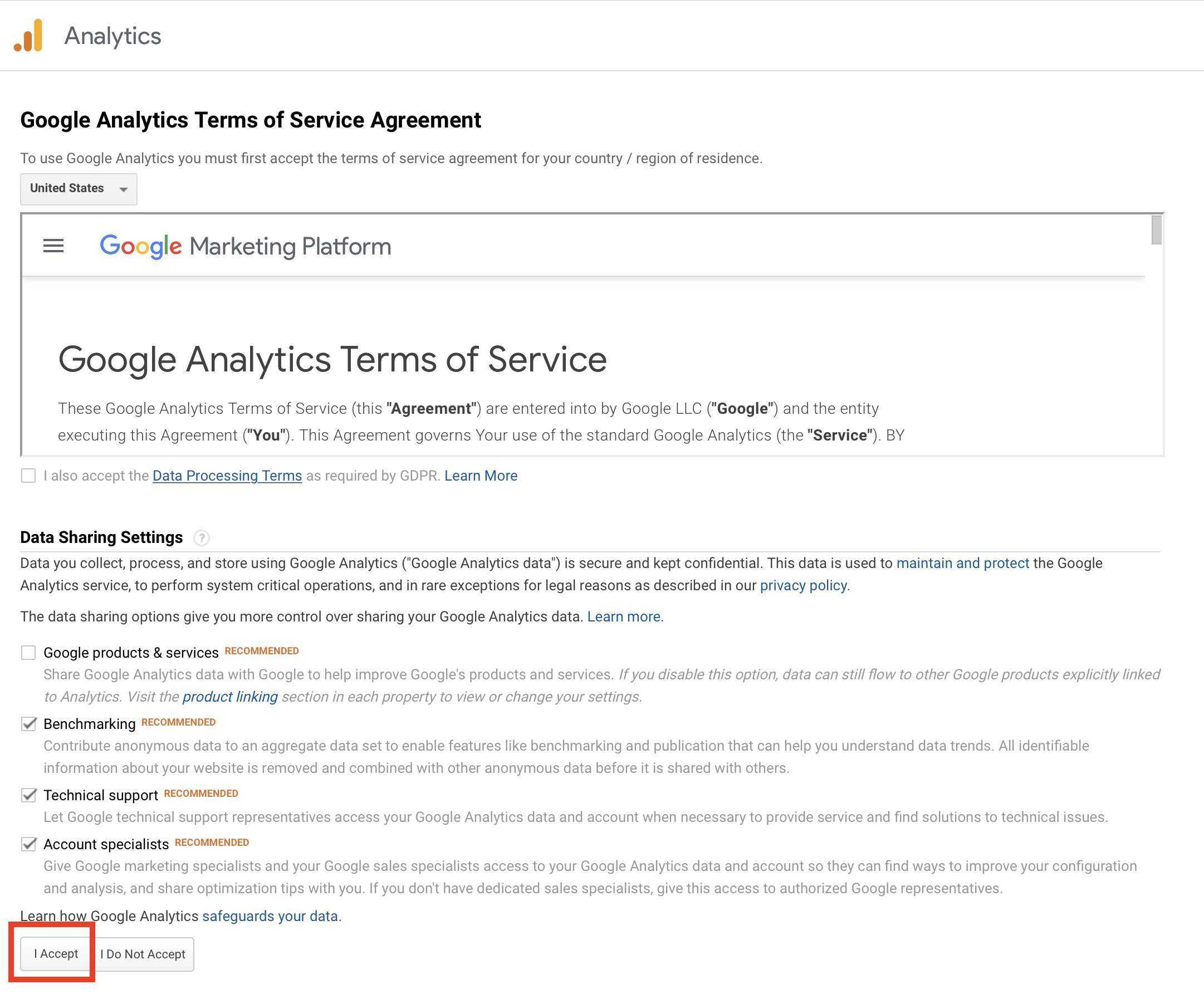Click the Technical support label text
Viewport: 1204px width, 999px height.
click(100, 796)
